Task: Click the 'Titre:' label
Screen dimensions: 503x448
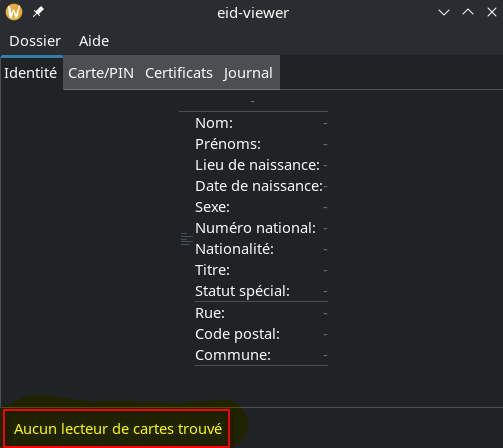Action: point(212,270)
